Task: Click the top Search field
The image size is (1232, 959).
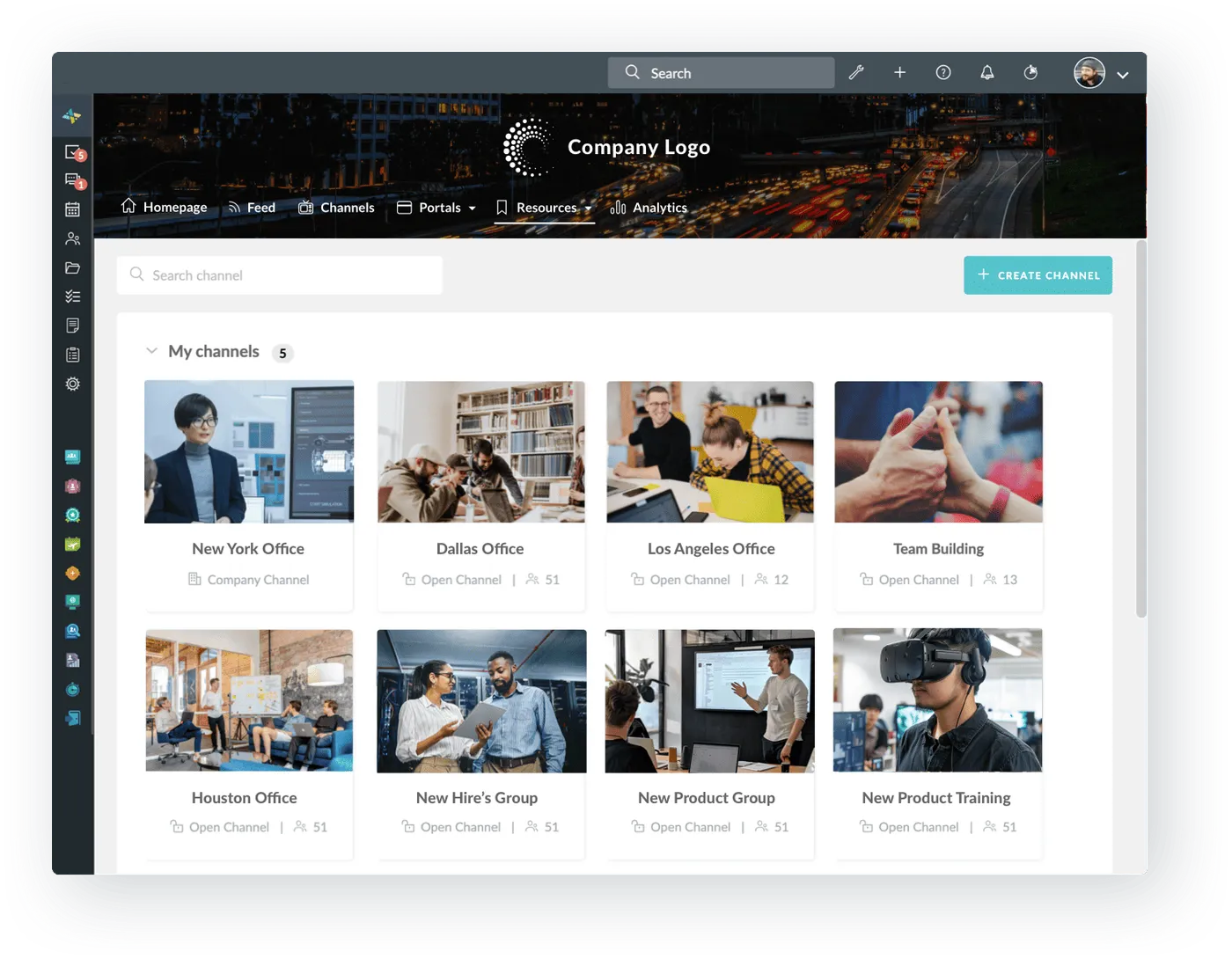Action: coord(721,73)
